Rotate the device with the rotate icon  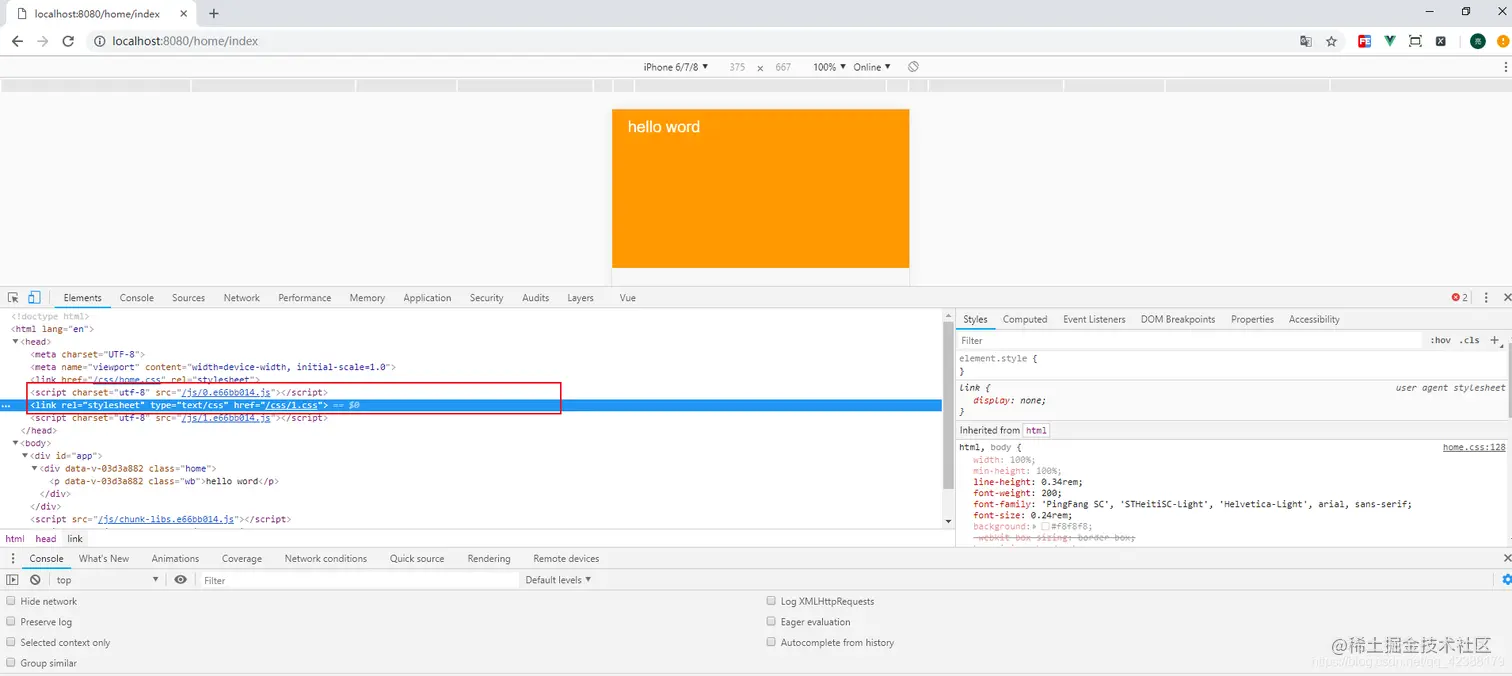pyautogui.click(x=913, y=67)
